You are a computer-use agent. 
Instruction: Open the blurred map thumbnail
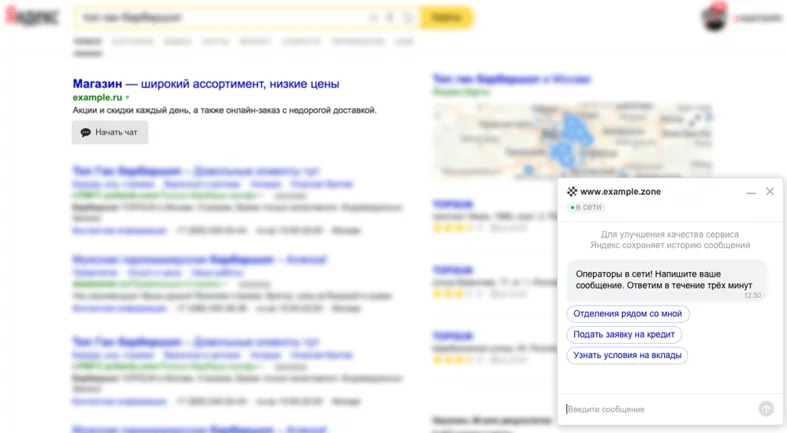coord(572,140)
